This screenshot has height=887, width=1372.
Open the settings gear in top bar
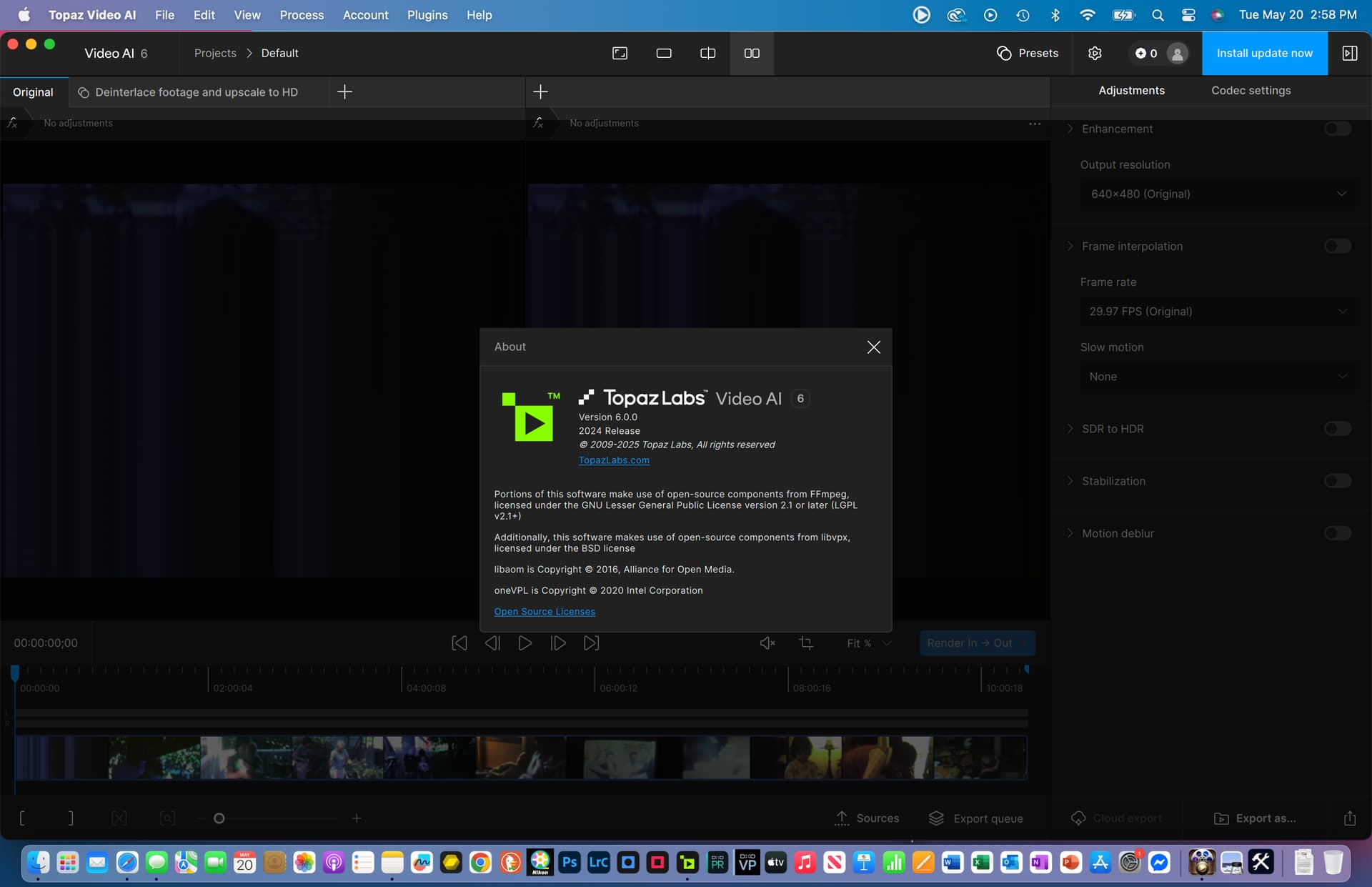[x=1095, y=54]
